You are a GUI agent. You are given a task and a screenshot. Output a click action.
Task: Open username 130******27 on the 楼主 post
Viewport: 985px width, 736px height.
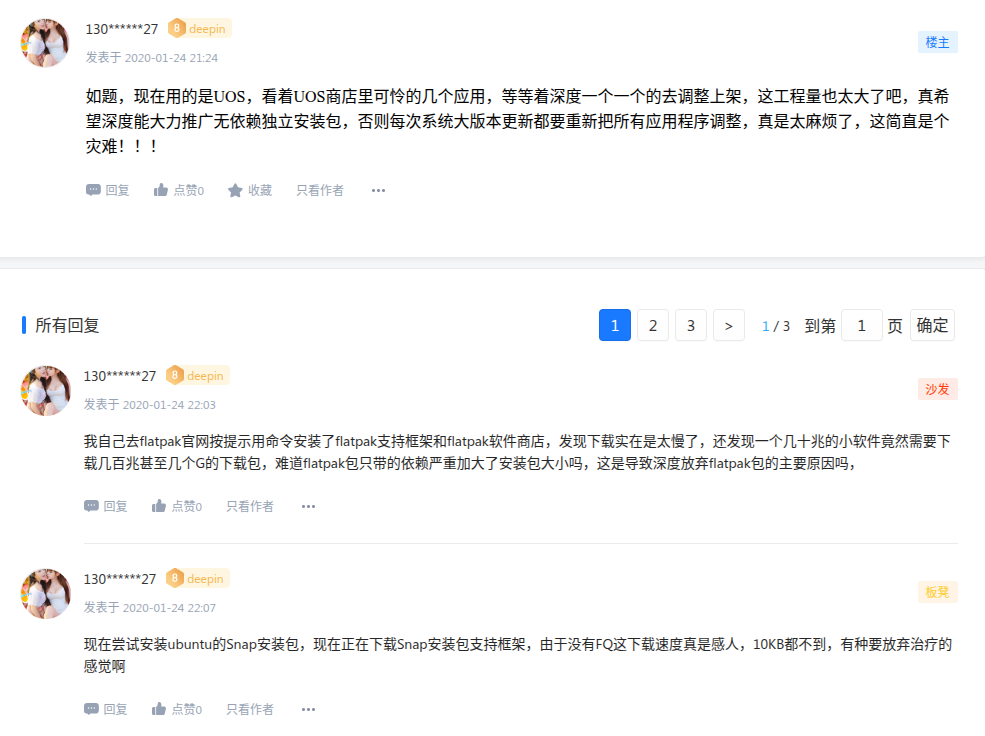pos(122,29)
